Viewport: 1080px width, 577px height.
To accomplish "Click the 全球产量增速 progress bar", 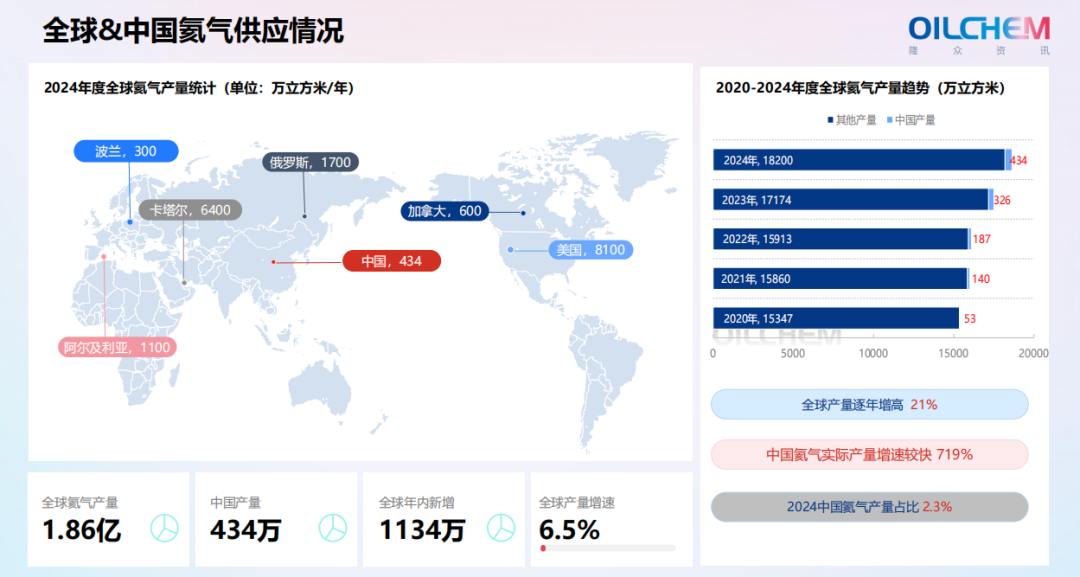I will 608,548.
